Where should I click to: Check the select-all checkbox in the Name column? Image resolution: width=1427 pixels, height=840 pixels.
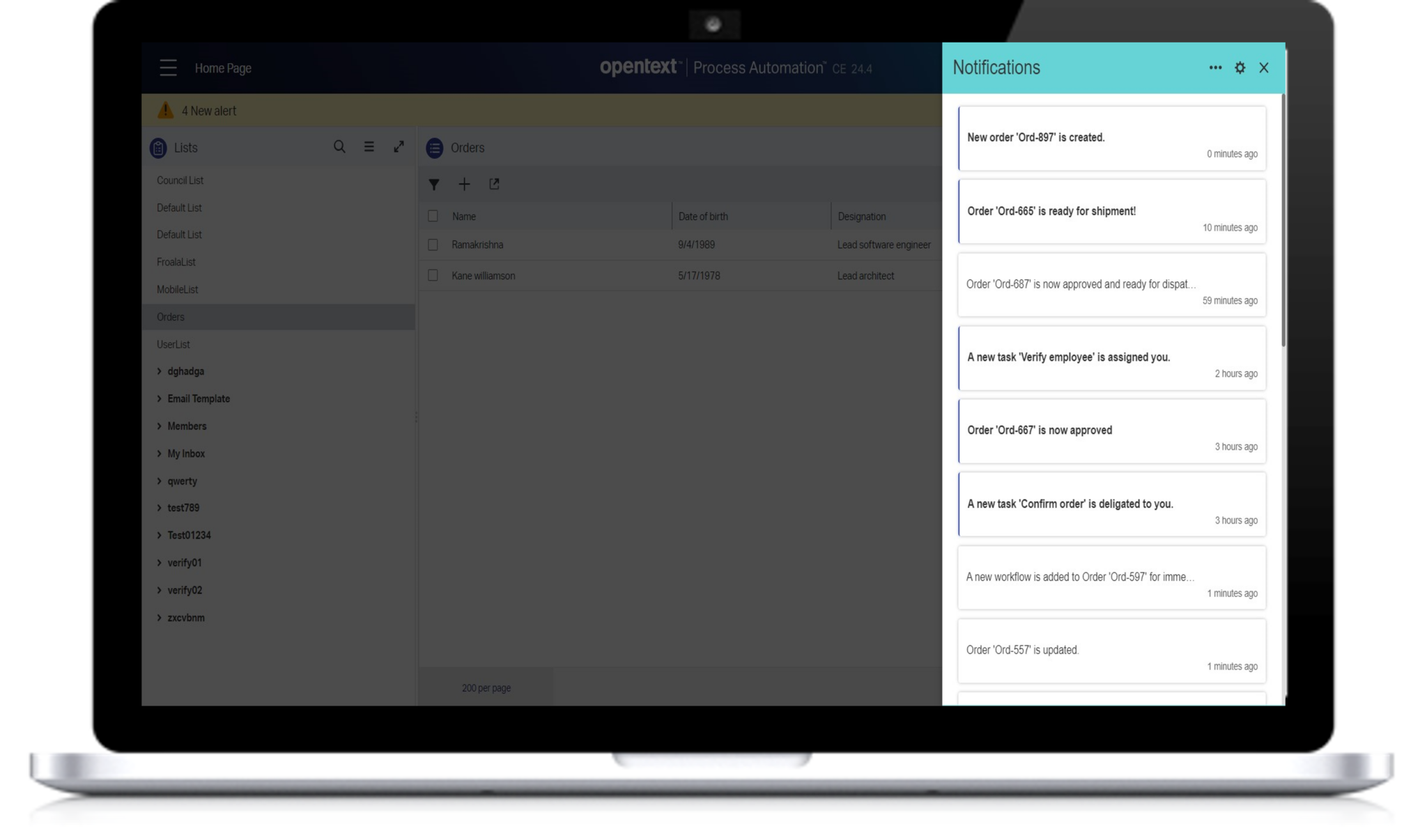tap(433, 216)
